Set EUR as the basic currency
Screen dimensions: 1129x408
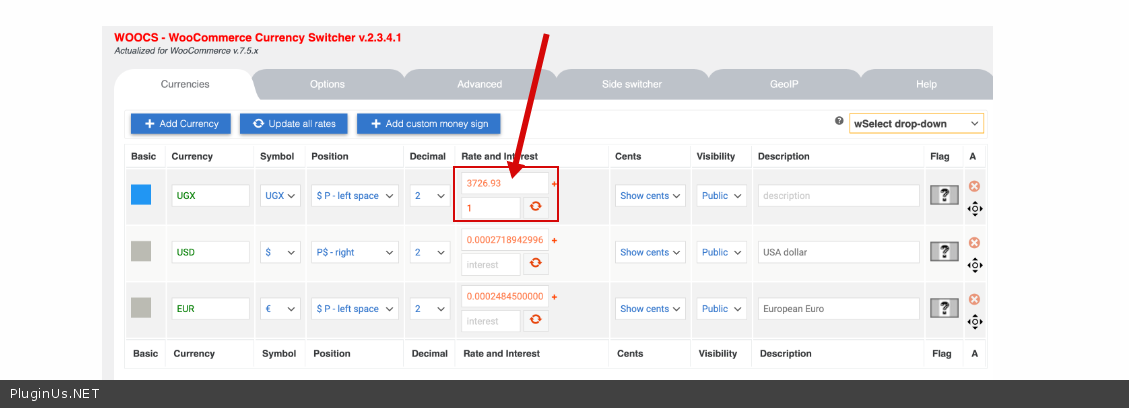click(x=141, y=308)
